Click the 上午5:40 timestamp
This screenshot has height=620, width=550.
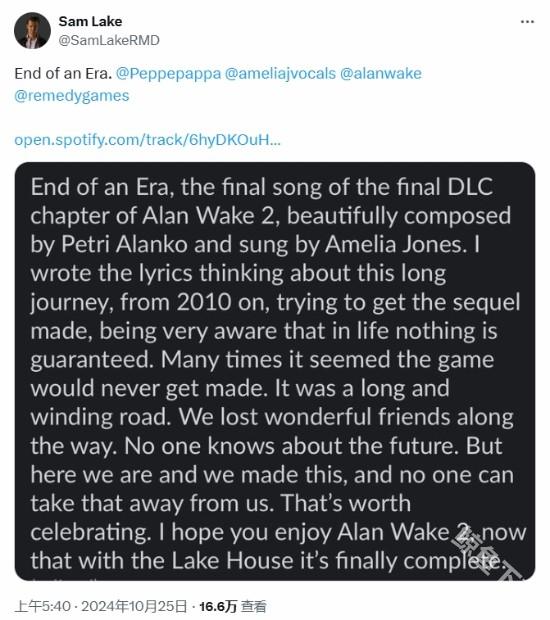click(x=43, y=606)
